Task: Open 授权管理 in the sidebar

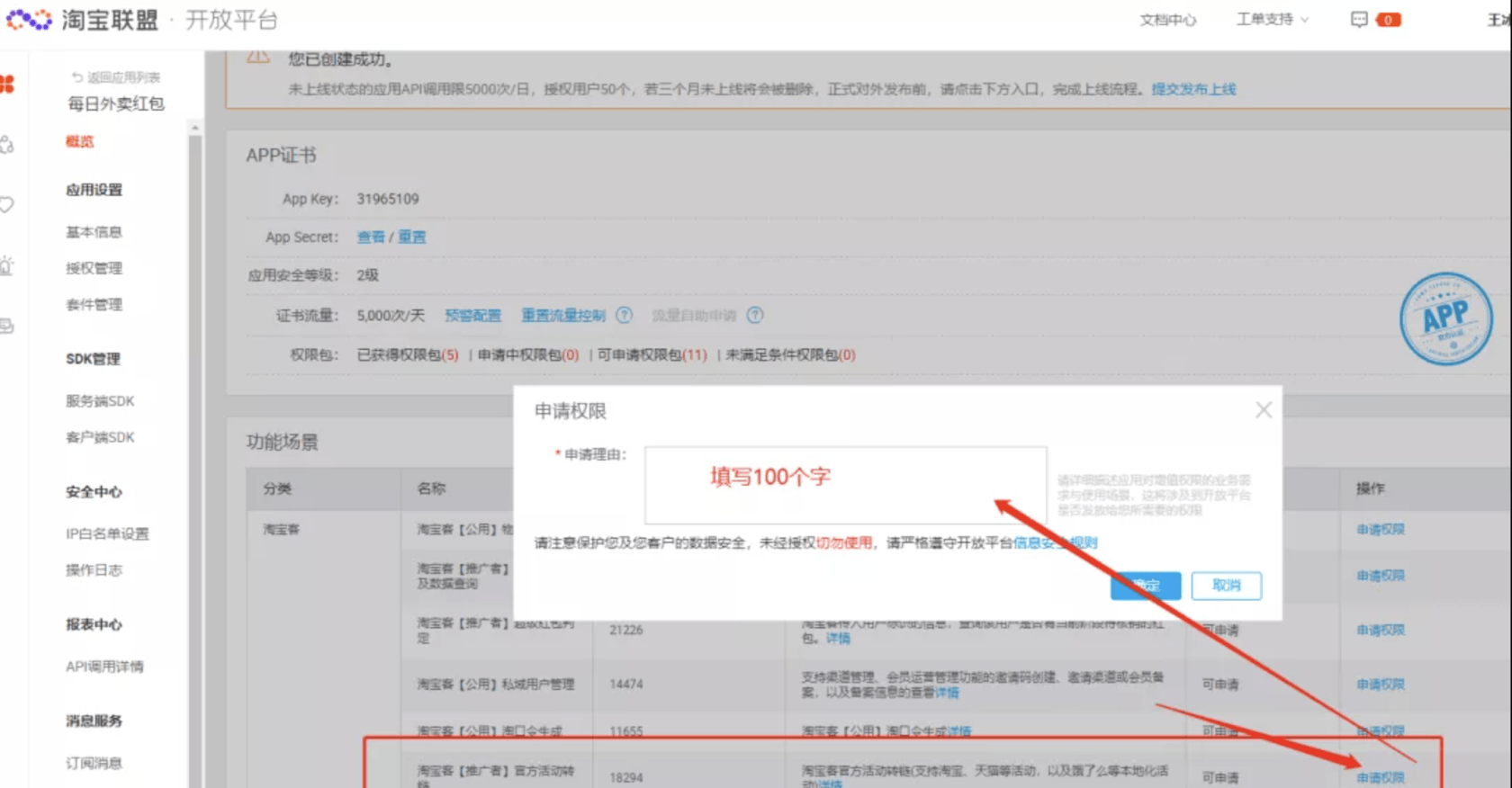Action: (x=94, y=268)
